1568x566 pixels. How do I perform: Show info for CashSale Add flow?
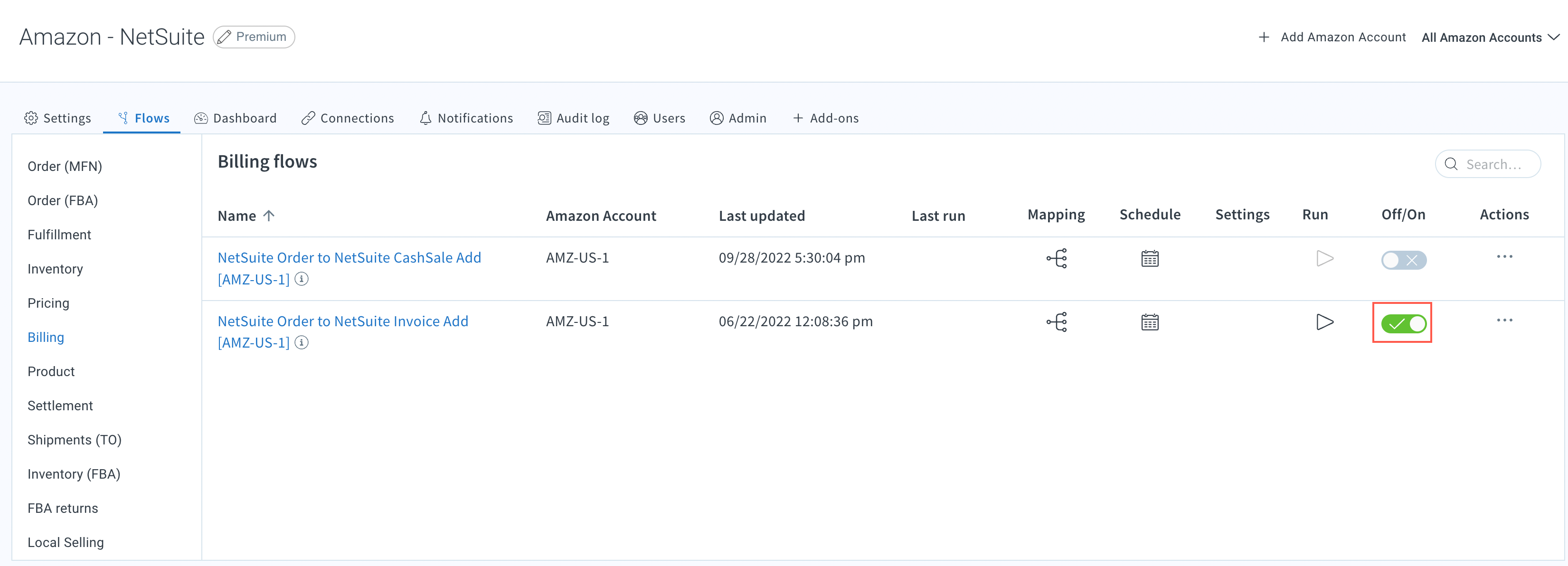(302, 279)
